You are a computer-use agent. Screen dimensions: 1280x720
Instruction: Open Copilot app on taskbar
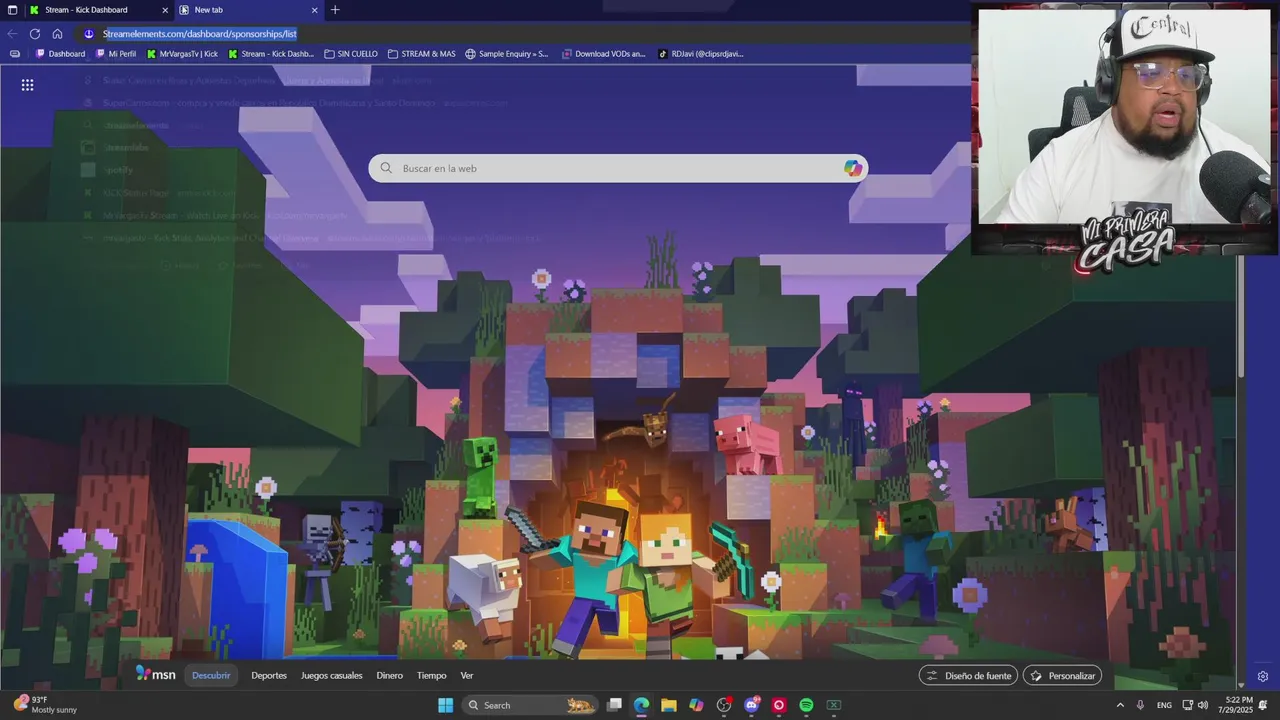coord(696,705)
